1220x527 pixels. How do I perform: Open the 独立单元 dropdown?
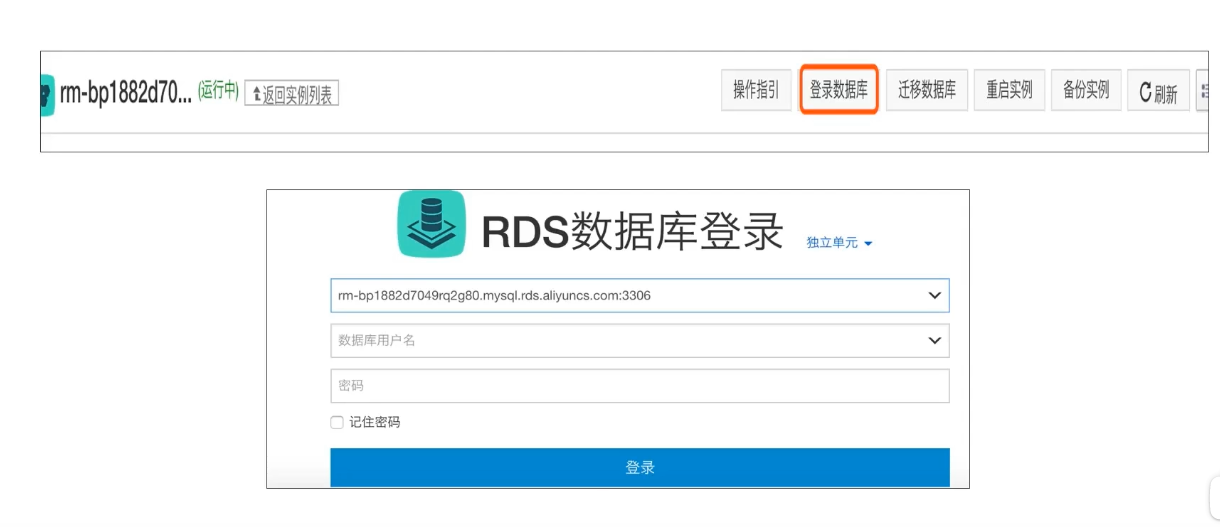click(x=840, y=243)
